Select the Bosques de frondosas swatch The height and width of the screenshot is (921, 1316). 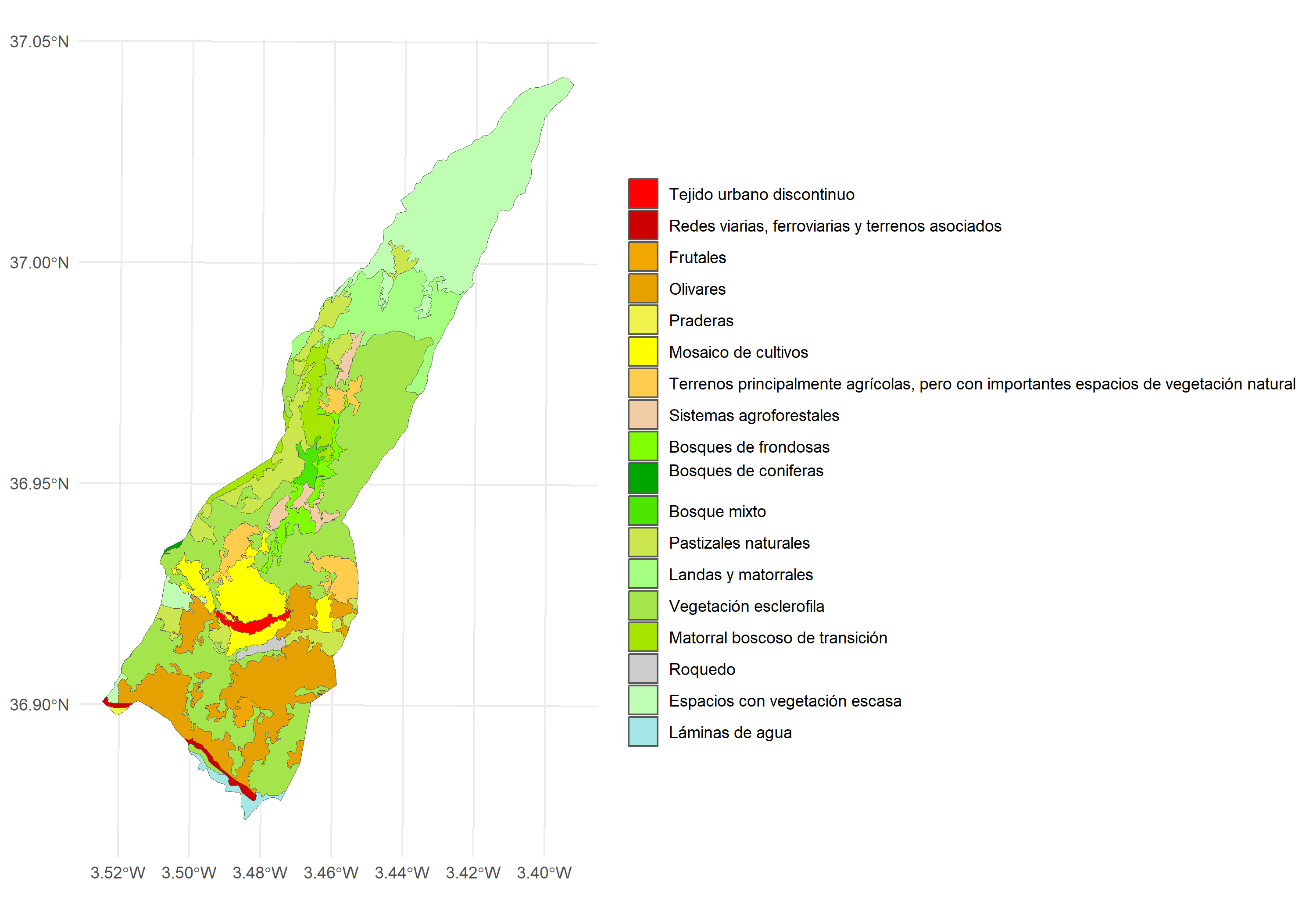coord(643,446)
